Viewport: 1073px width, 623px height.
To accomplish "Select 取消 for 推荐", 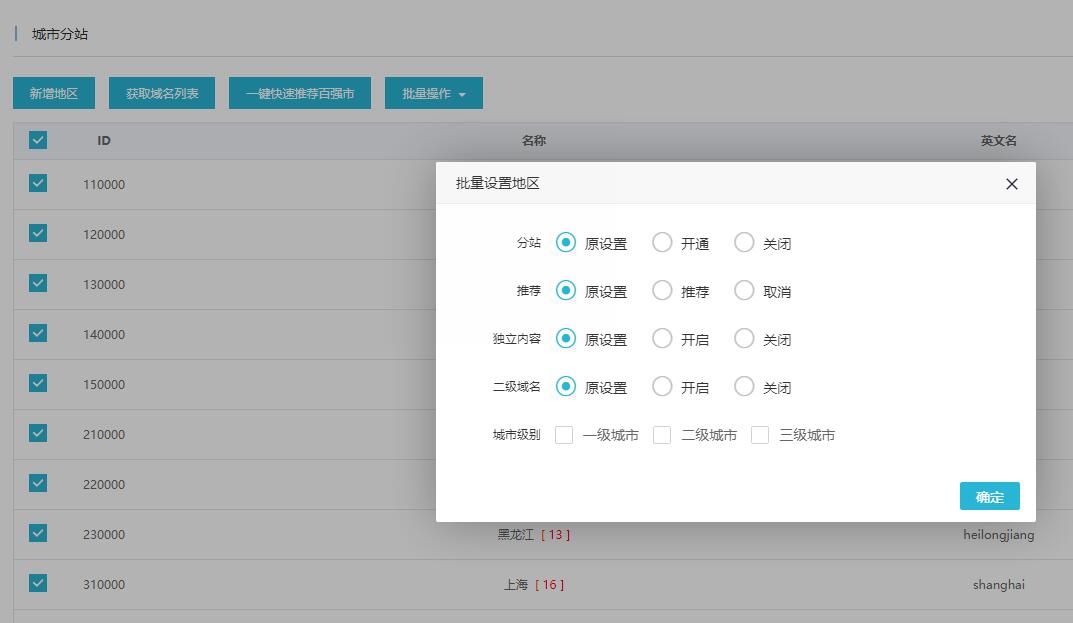I will tap(744, 291).
